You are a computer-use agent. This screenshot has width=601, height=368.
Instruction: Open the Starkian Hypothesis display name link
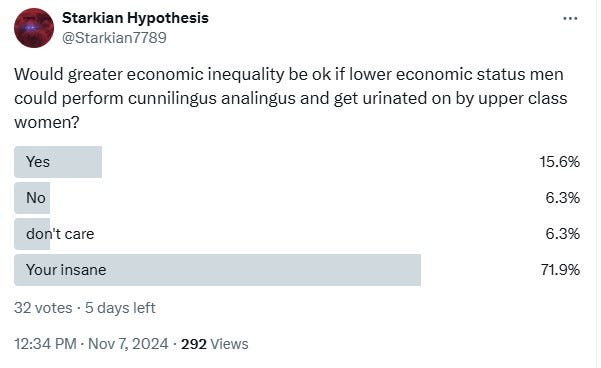pyautogui.click(x=135, y=18)
